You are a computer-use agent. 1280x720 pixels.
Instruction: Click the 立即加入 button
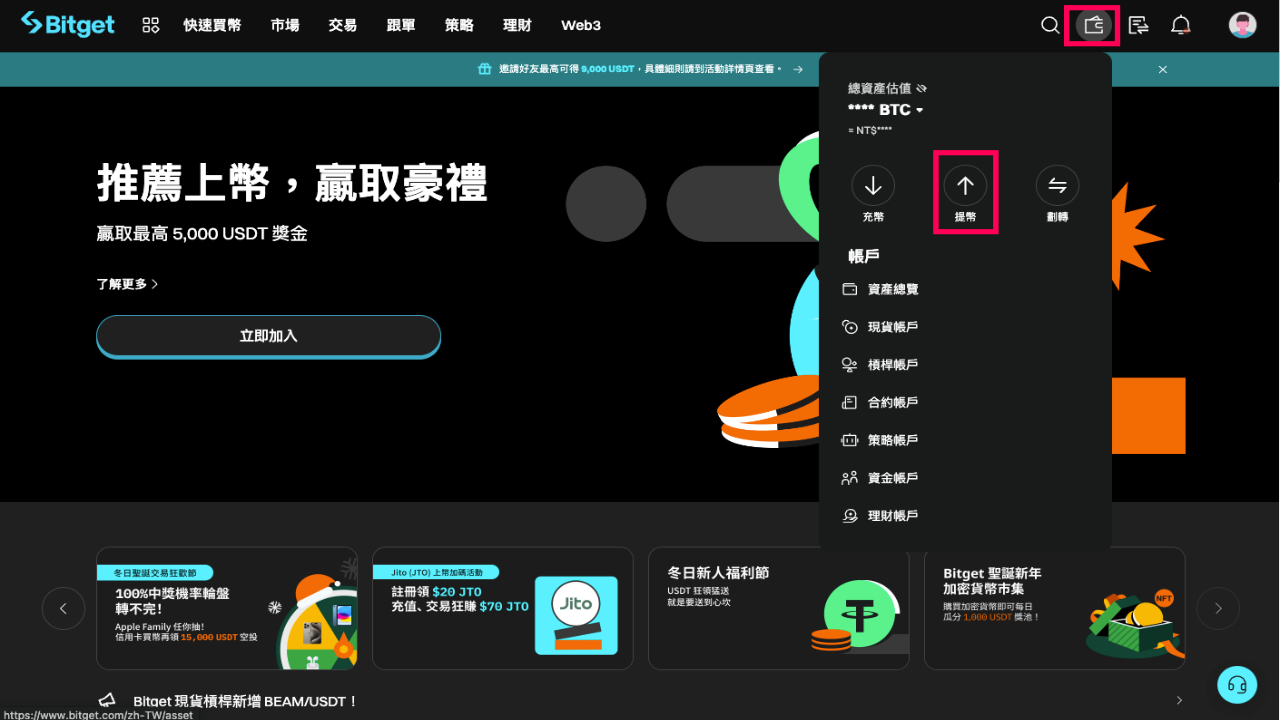point(268,336)
